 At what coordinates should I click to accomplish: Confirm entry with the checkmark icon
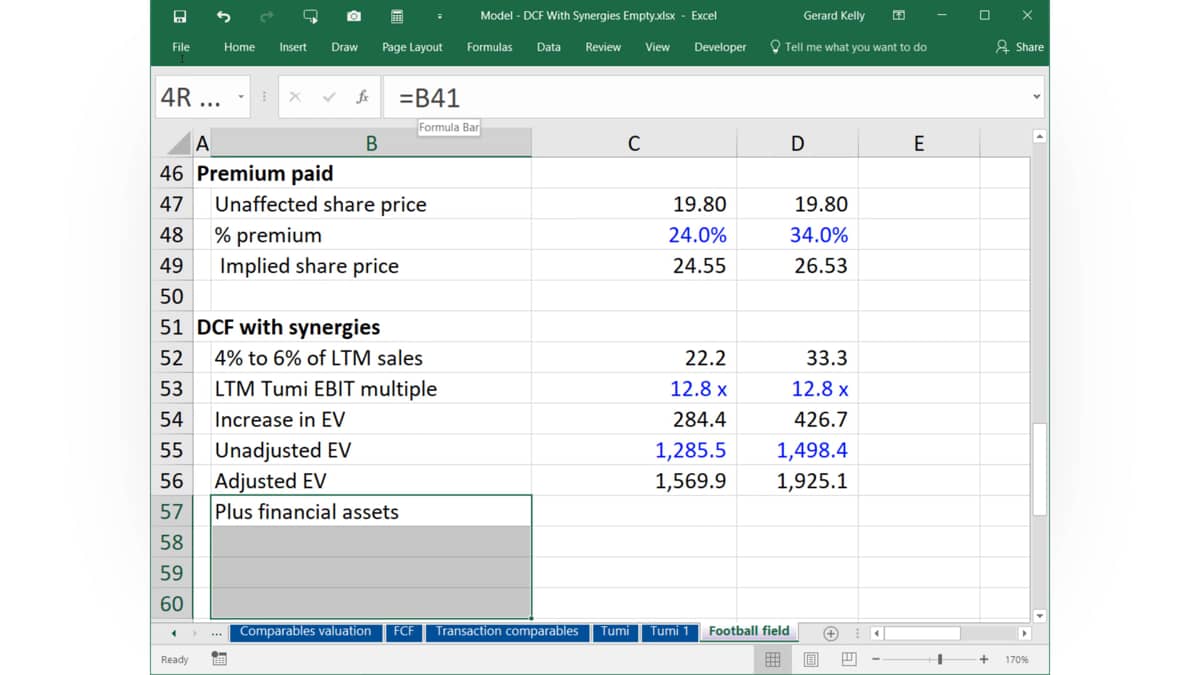[x=329, y=97]
